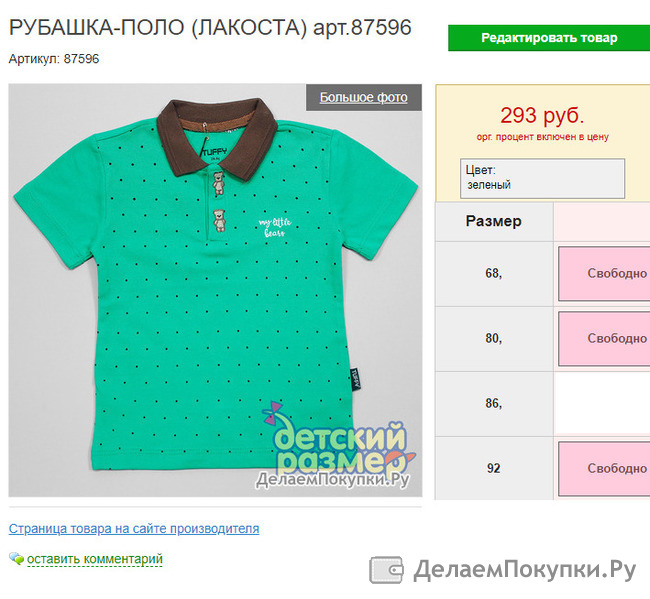Open 'Страница товара на сайте производителя' link
This screenshot has width=650, height=599.
(134, 529)
